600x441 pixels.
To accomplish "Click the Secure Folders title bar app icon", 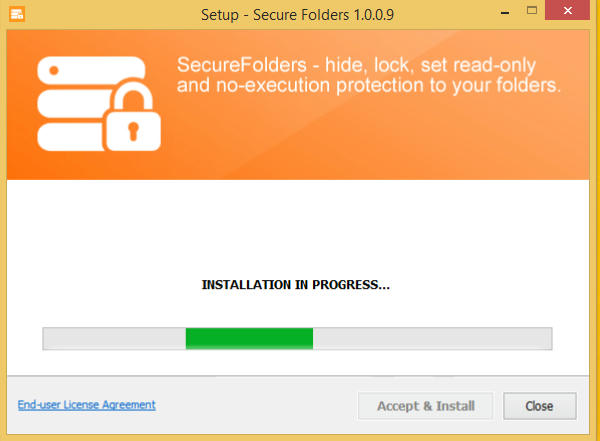I will 17,14.
